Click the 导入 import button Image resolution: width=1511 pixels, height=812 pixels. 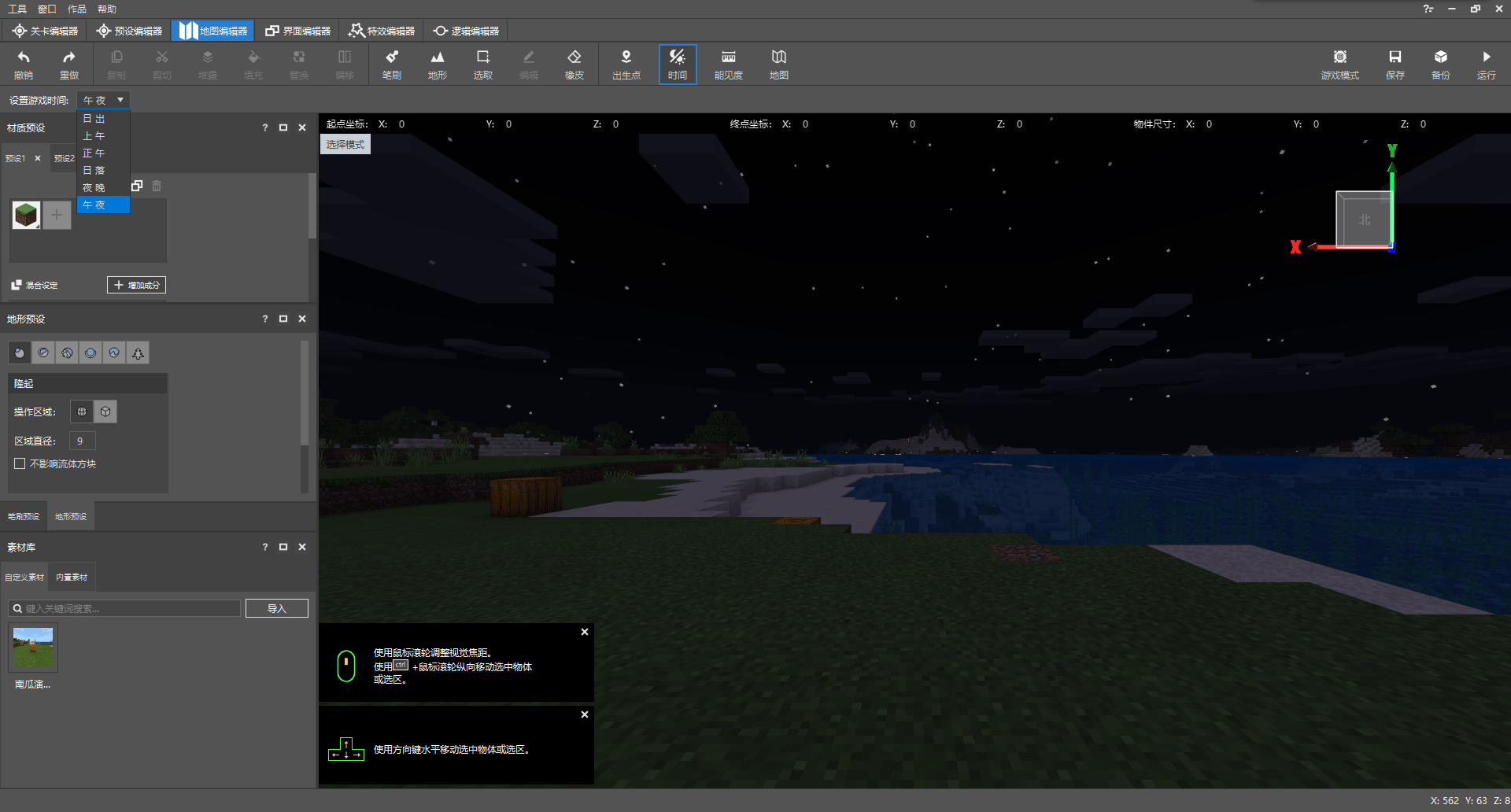(x=276, y=608)
